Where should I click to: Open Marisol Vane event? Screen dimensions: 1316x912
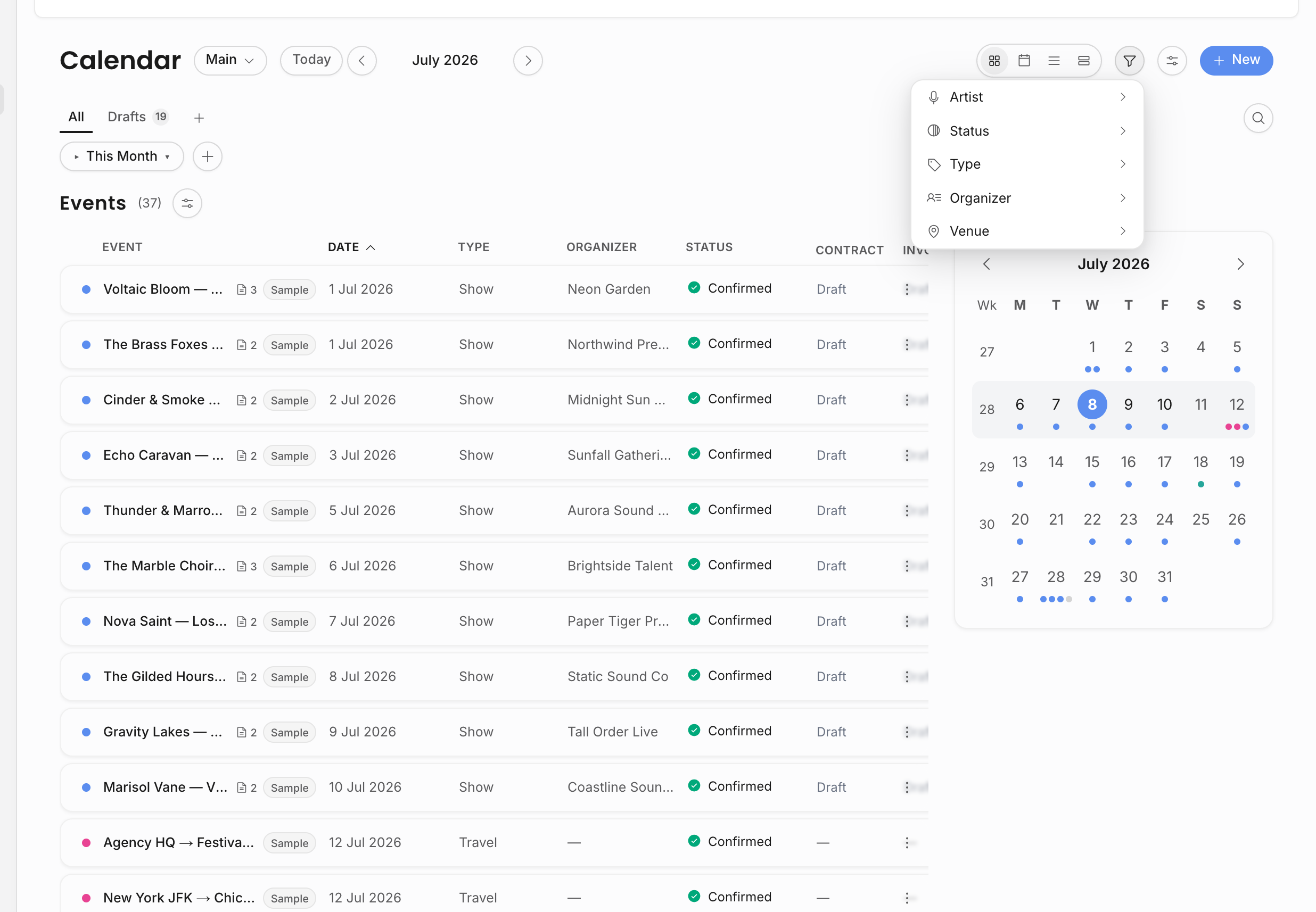pos(165,787)
